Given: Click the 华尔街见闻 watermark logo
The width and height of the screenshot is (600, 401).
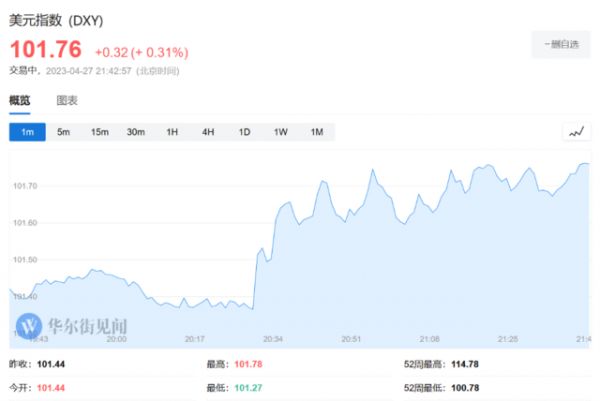Looking at the screenshot, I should 74,325.
